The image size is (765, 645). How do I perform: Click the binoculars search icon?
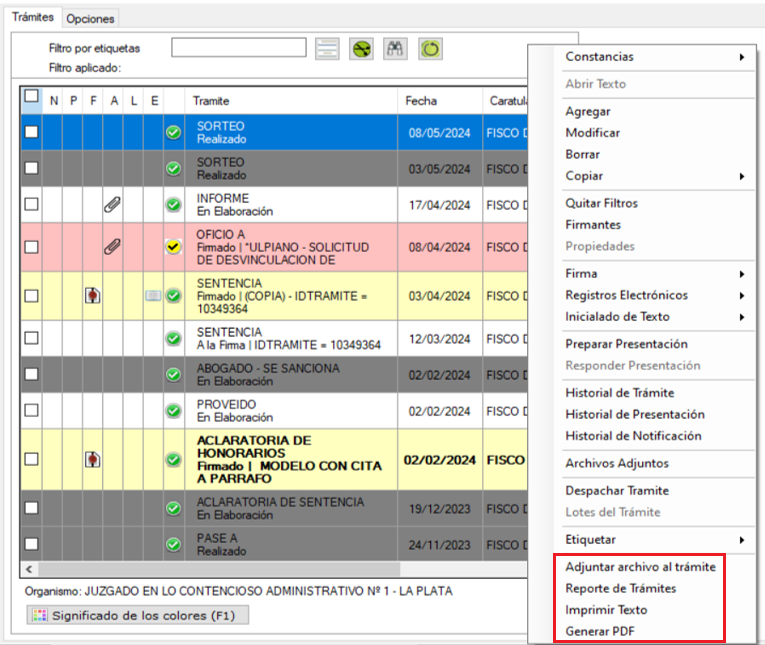click(395, 49)
